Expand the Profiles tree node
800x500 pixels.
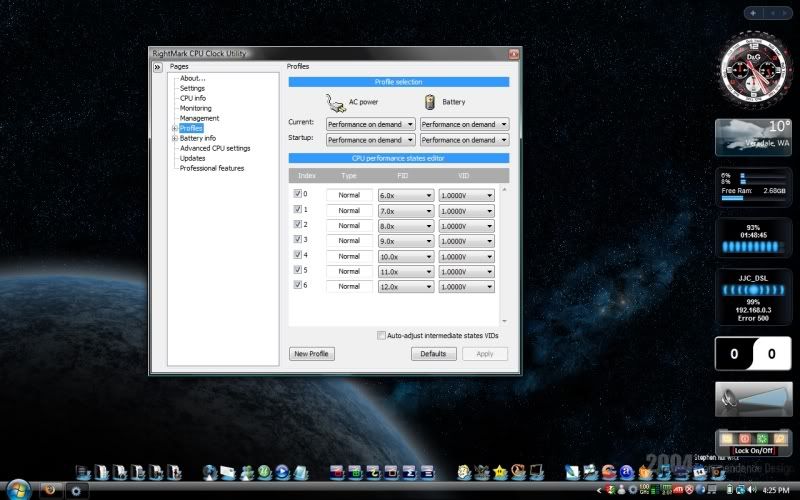point(174,129)
